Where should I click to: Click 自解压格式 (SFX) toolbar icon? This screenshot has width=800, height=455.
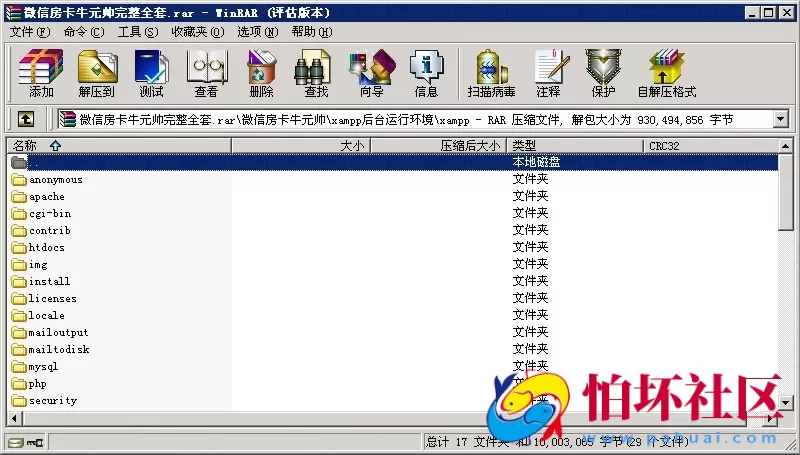[666, 73]
